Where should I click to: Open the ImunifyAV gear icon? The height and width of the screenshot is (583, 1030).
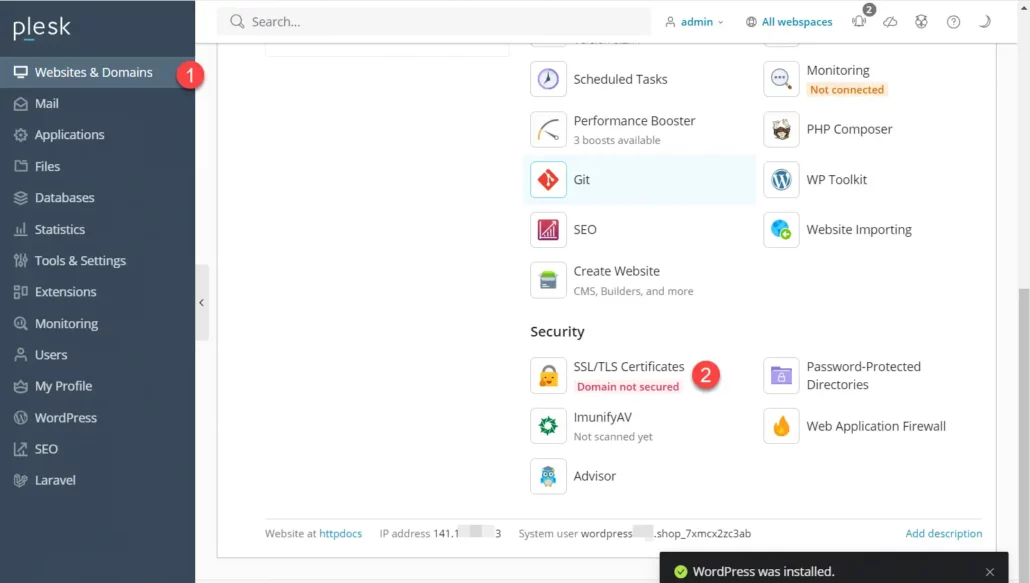click(x=548, y=425)
